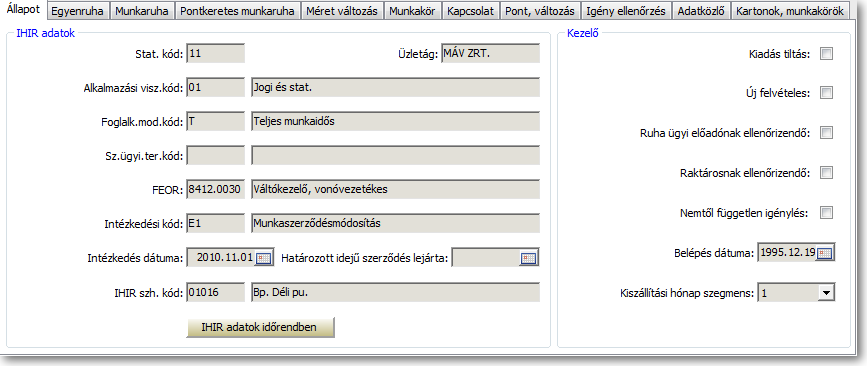Go to the Méret változás tab
This screenshot has height=366, width=867.
(341, 11)
